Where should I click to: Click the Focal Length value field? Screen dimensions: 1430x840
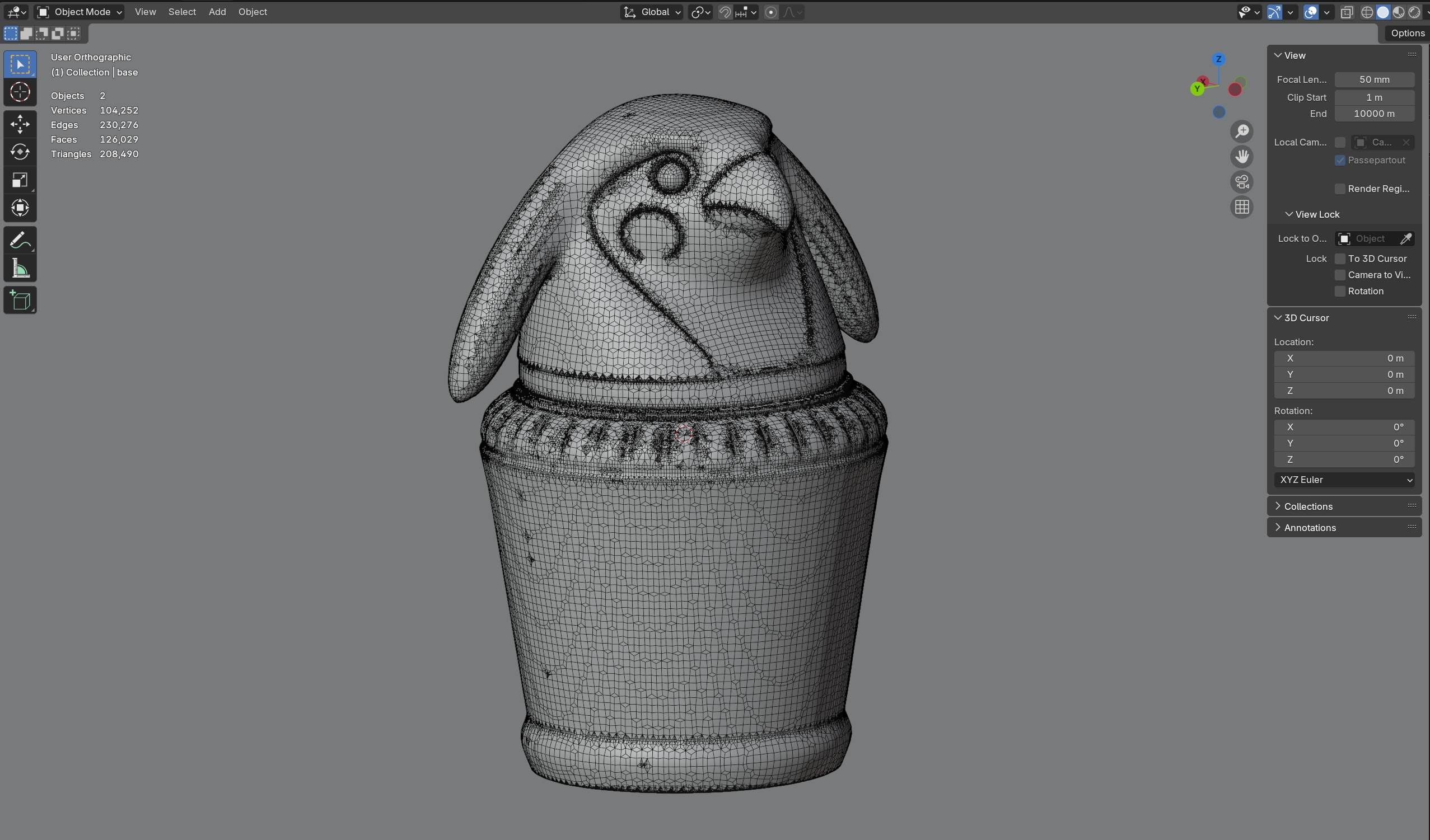point(1374,79)
